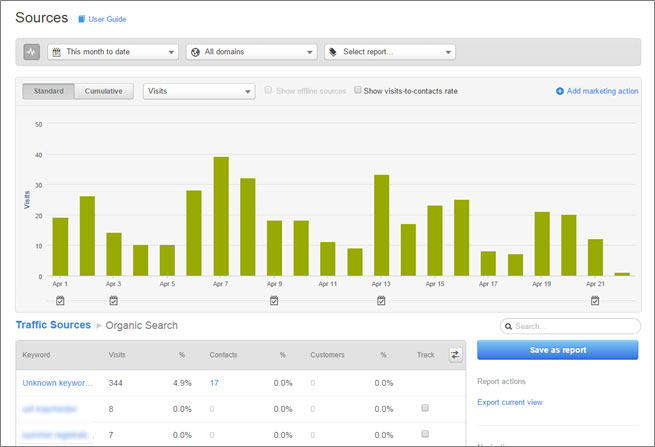Viewport: 655px width, 447px height.
Task: Click the Apr 7 bar in the chart
Action: point(221,216)
